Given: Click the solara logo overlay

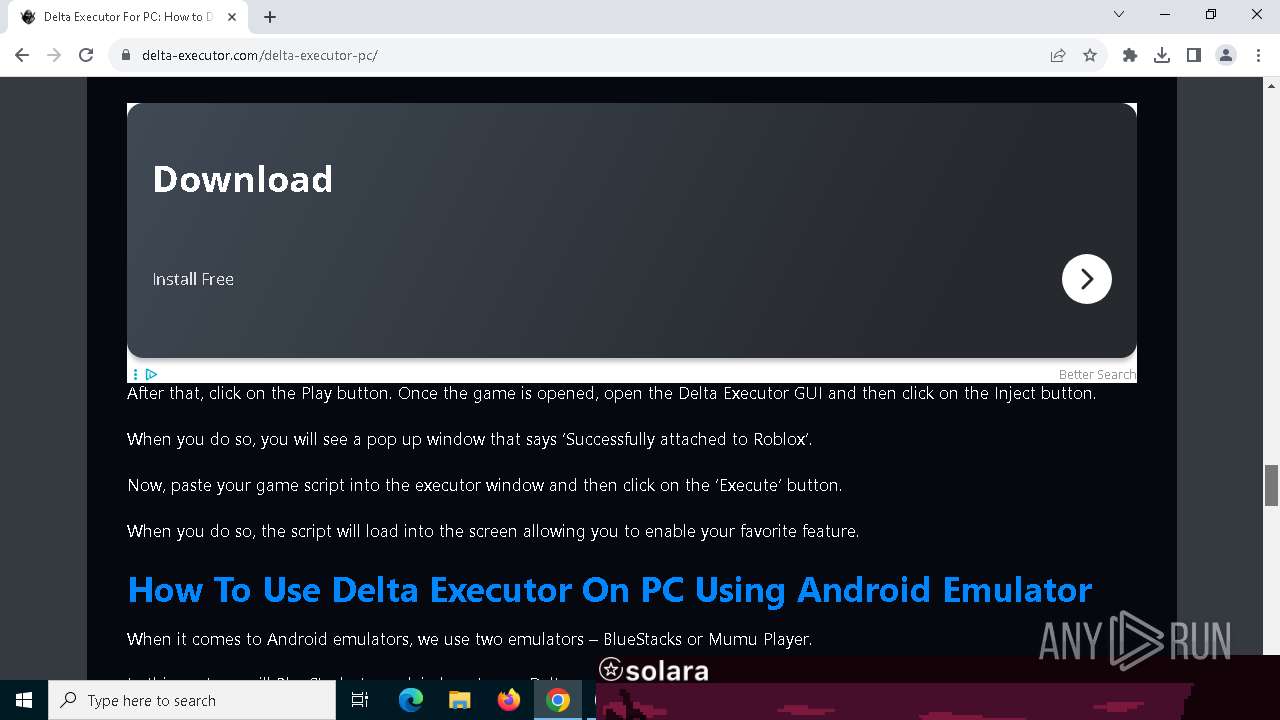Looking at the screenshot, I should 654,670.
